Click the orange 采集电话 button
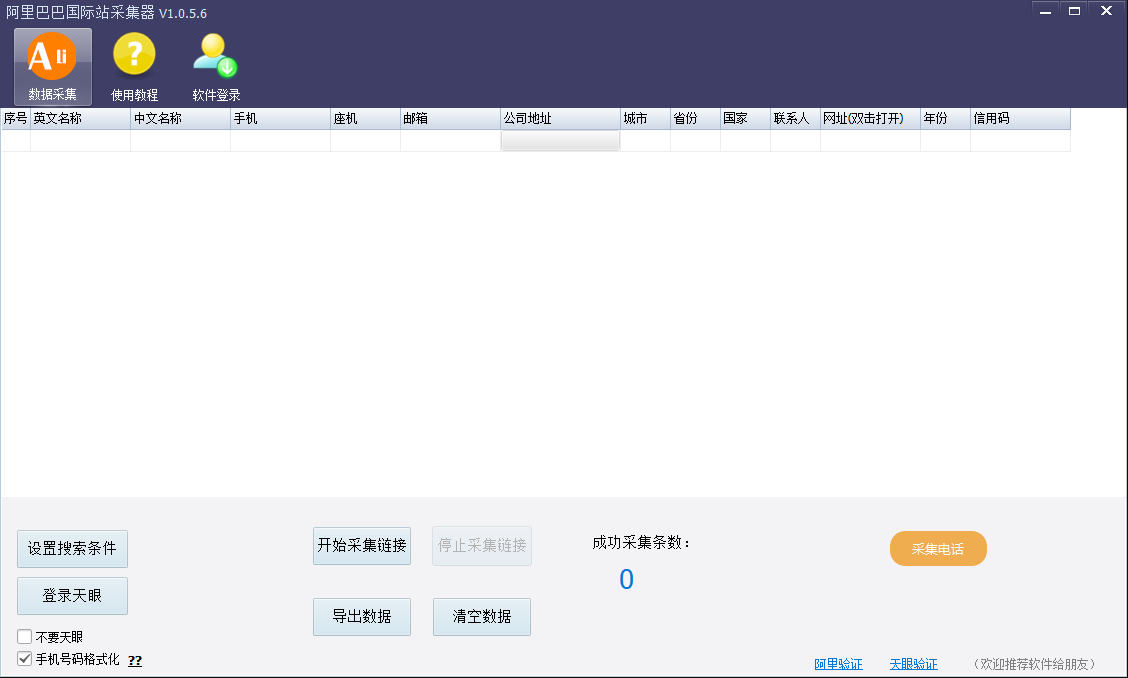This screenshot has height=678, width=1128. click(x=938, y=548)
